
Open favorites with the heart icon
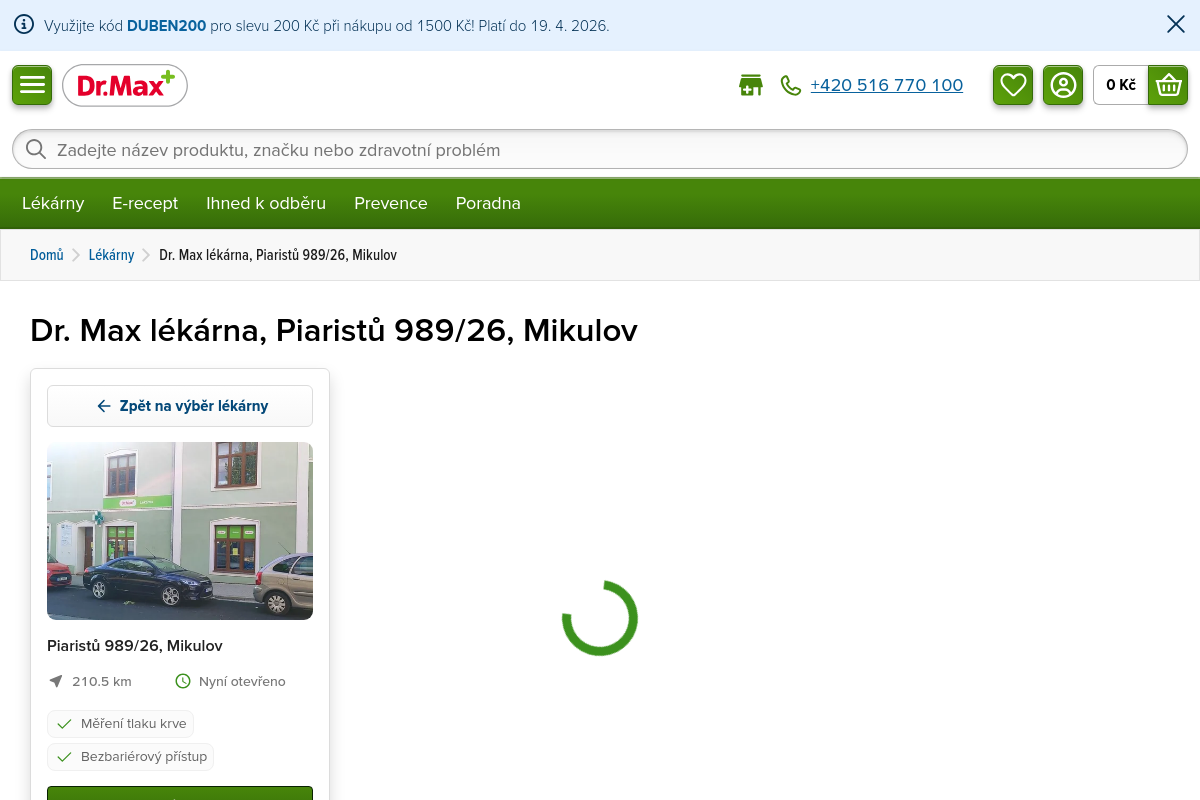click(1013, 85)
